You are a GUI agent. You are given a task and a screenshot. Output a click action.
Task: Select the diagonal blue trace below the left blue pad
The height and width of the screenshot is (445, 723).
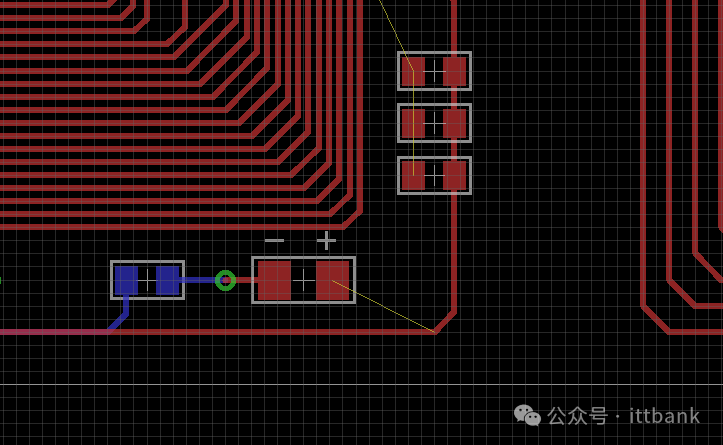point(118,321)
